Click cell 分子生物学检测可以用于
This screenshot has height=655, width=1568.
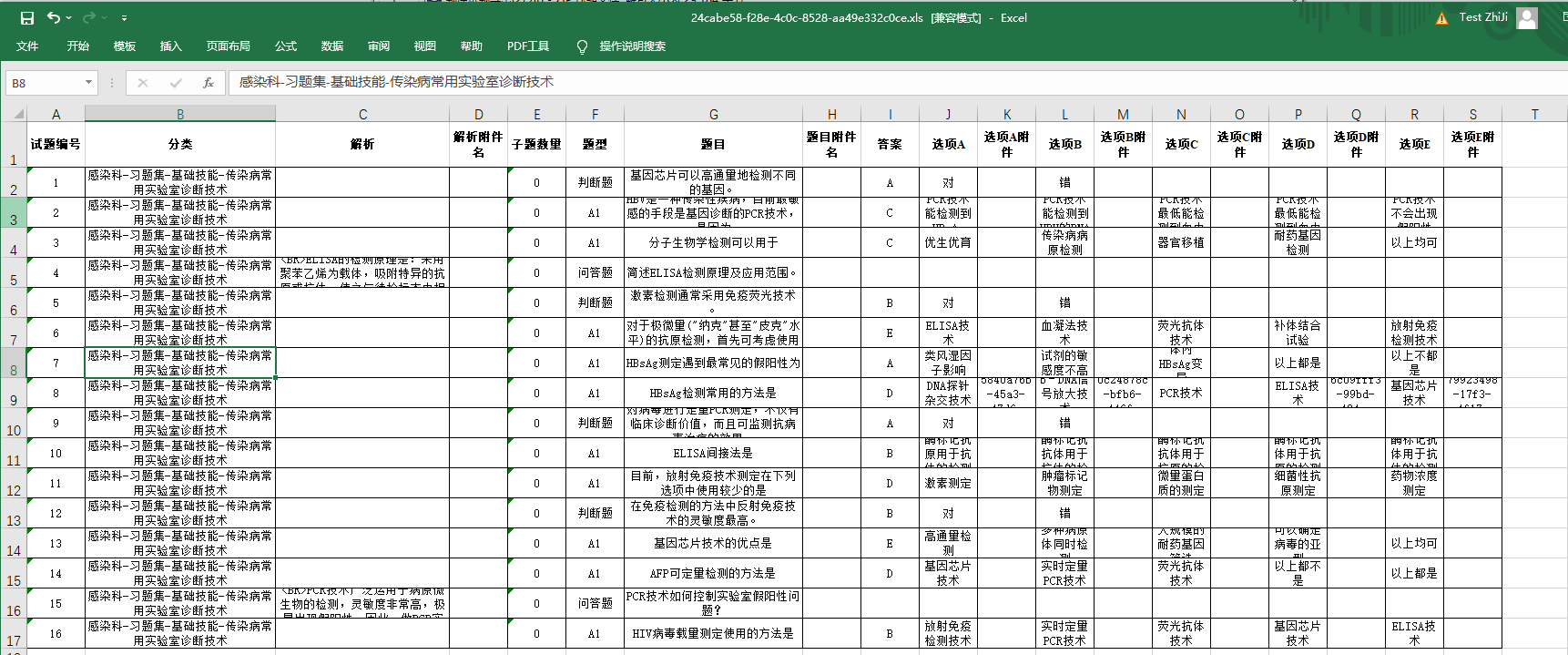[713, 242]
